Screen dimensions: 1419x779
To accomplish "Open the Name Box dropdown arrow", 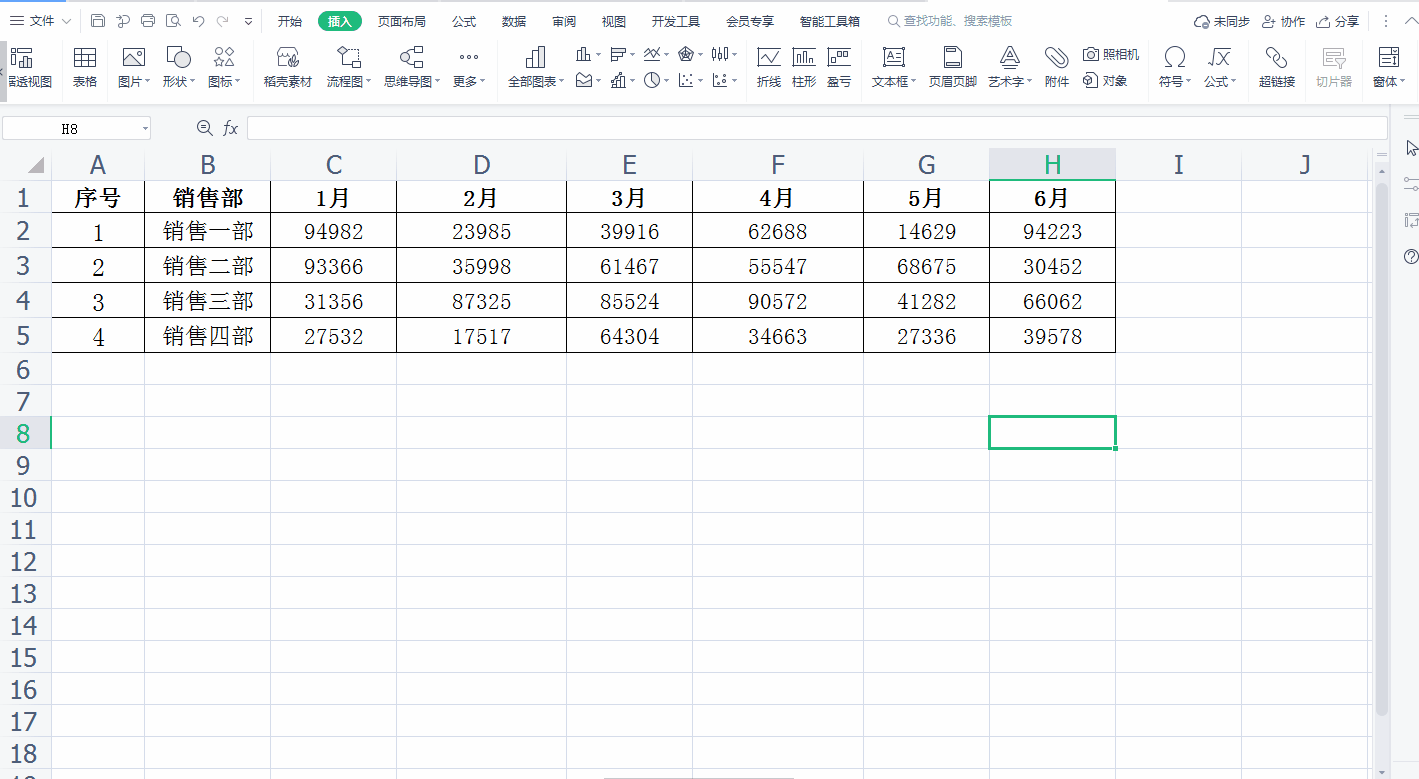I will 145,128.
